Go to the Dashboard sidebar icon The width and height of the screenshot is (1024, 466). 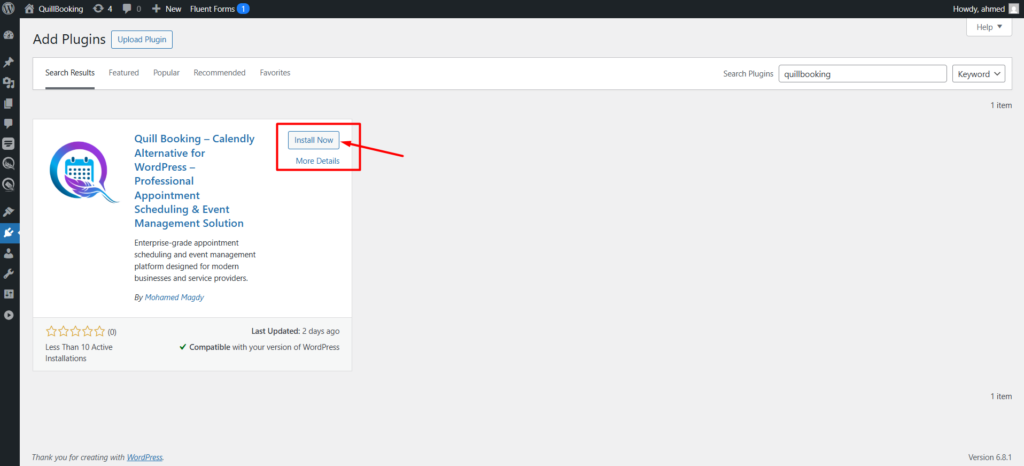(8, 35)
